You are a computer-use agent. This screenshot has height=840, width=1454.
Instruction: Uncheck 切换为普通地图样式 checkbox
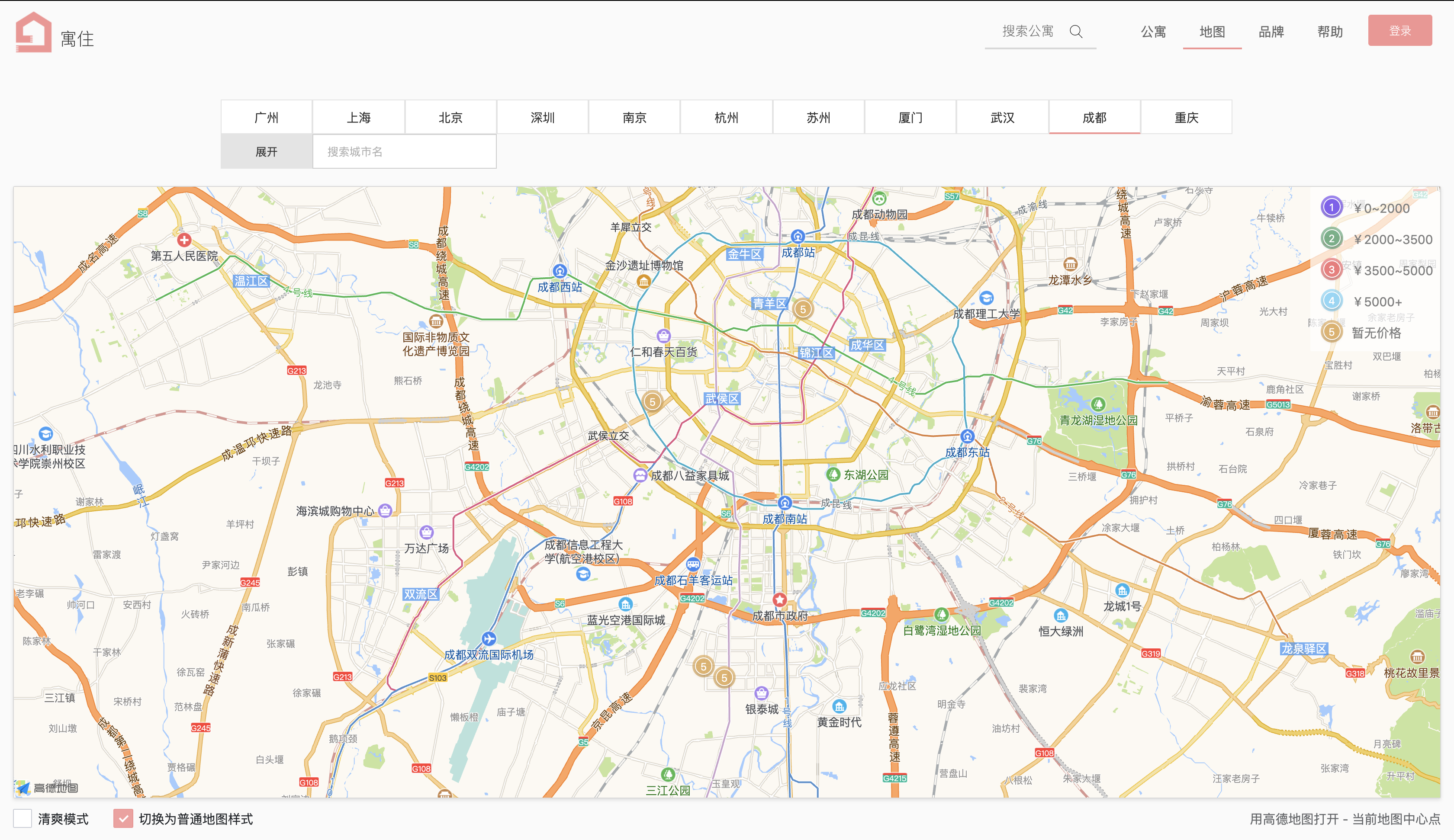click(123, 818)
